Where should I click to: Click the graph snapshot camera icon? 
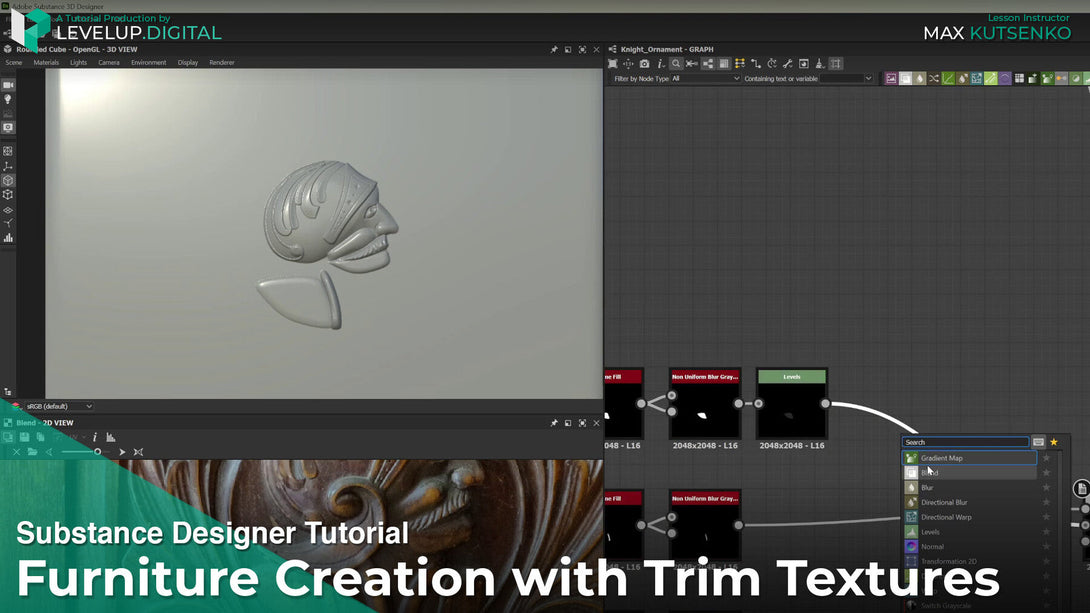[644, 64]
